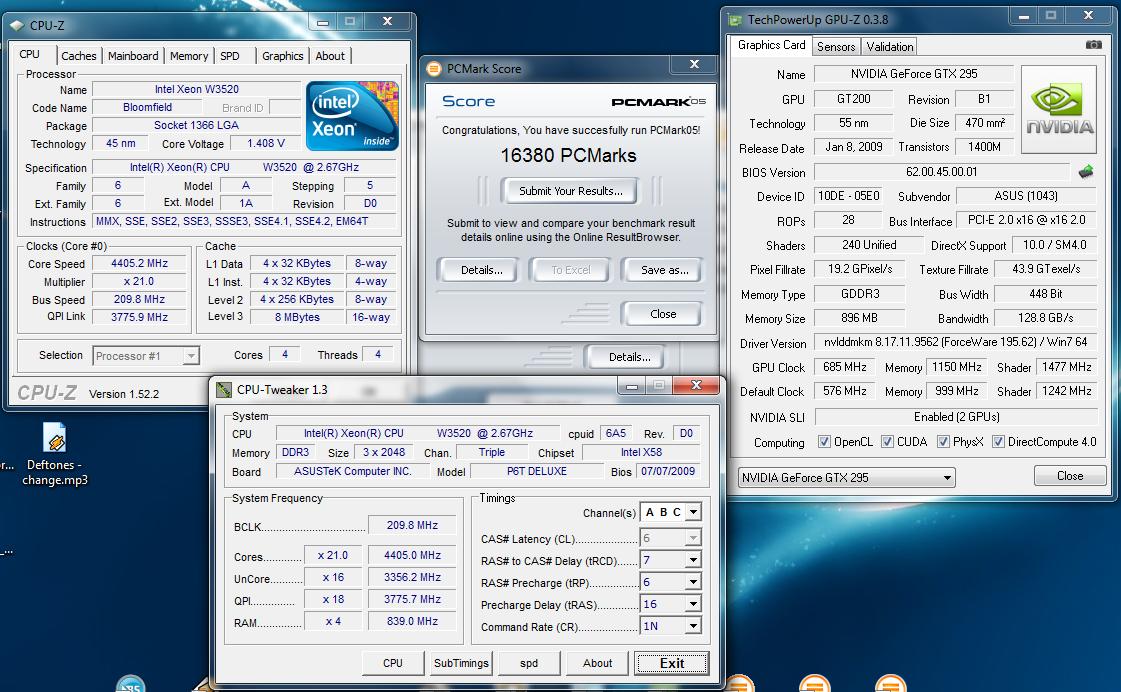Open the CAS# Latency (CL) dropdown
Viewport: 1121px width, 692px height.
pos(671,538)
